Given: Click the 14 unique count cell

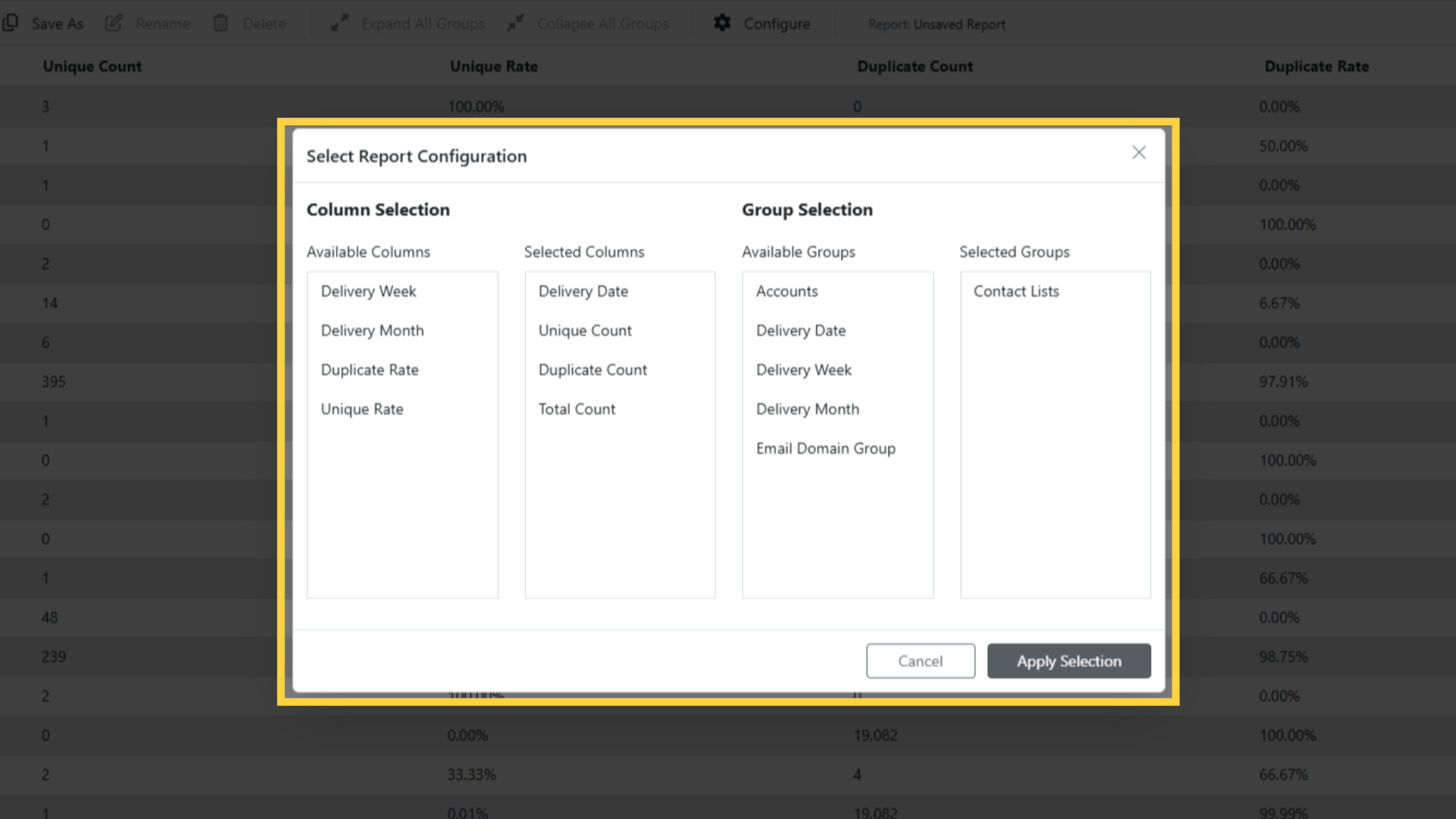Looking at the screenshot, I should click(50, 303).
